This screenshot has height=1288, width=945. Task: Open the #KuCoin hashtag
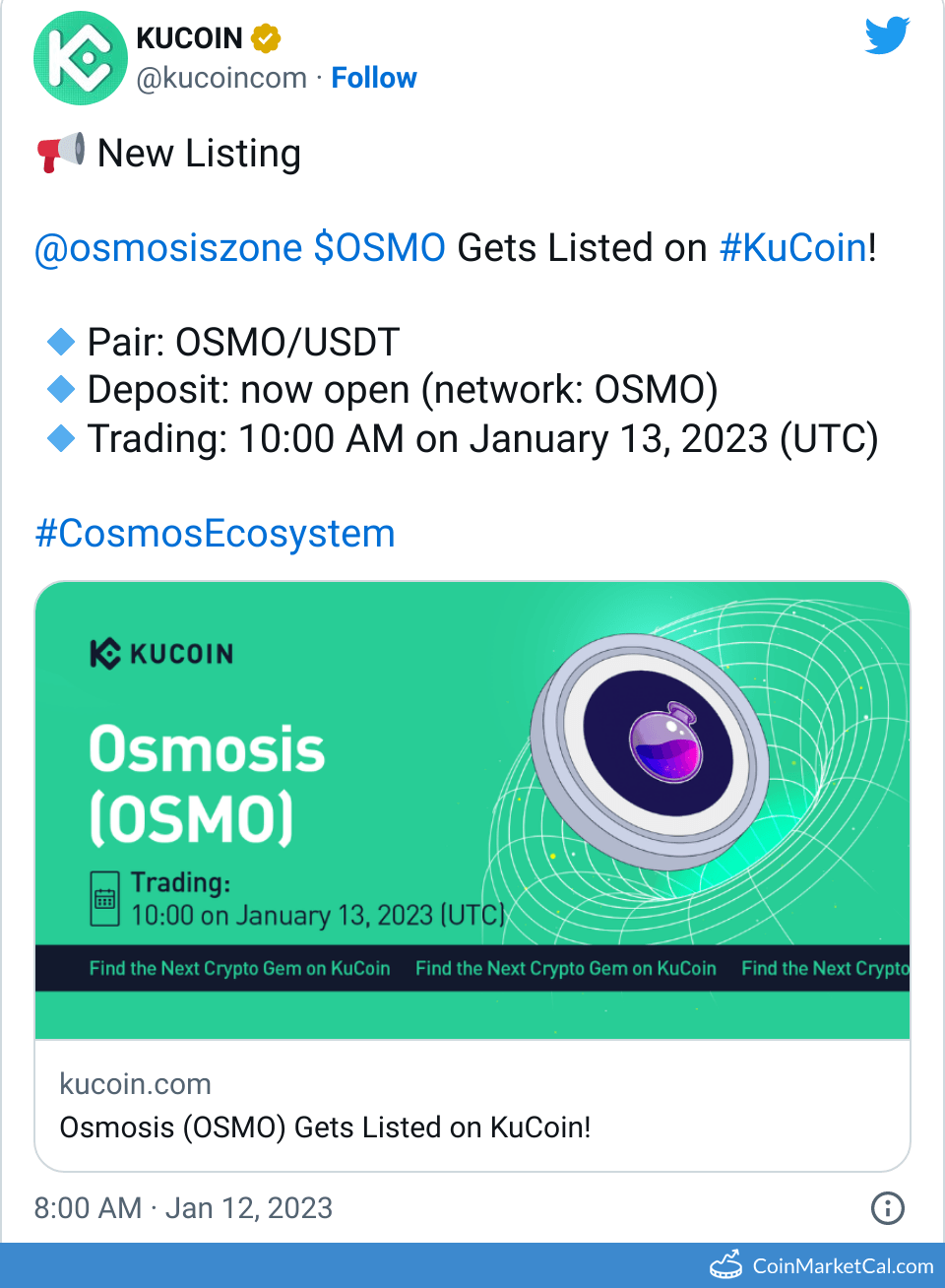tap(792, 248)
